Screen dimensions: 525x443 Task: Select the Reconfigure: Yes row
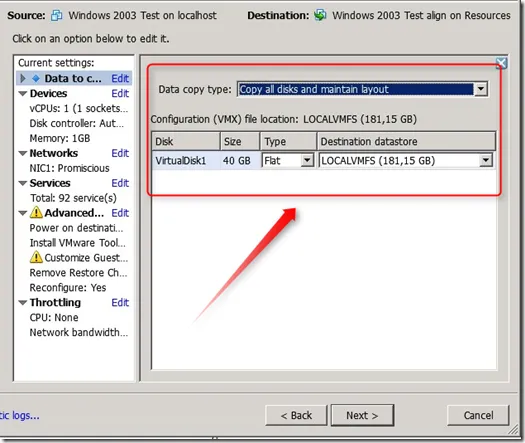(x=68, y=287)
